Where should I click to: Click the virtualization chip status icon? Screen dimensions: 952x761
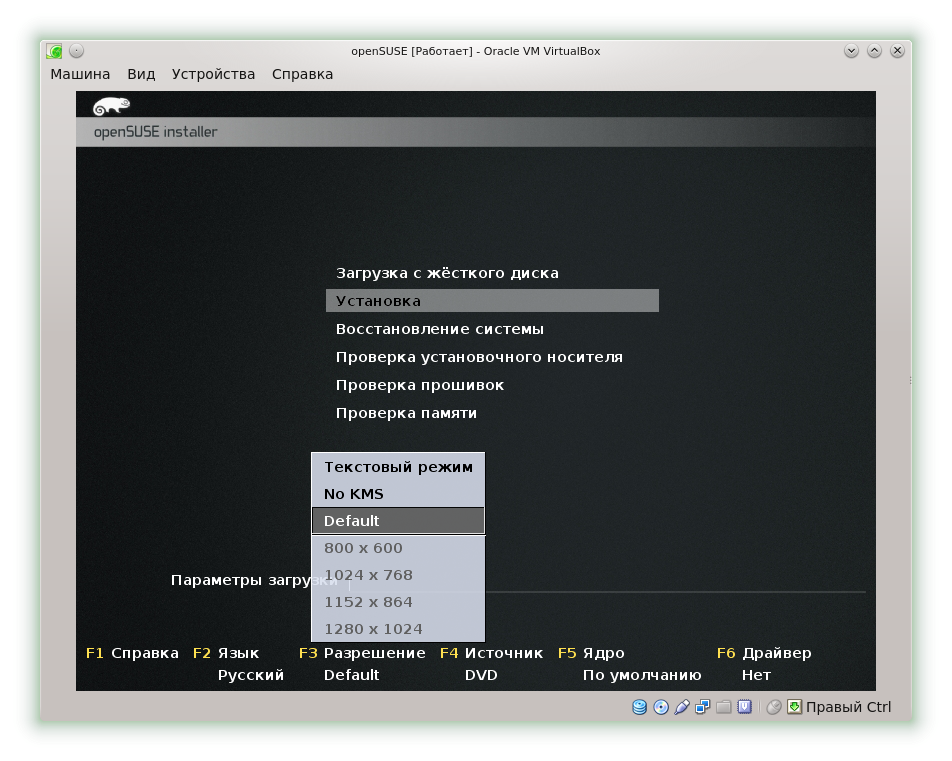point(744,707)
